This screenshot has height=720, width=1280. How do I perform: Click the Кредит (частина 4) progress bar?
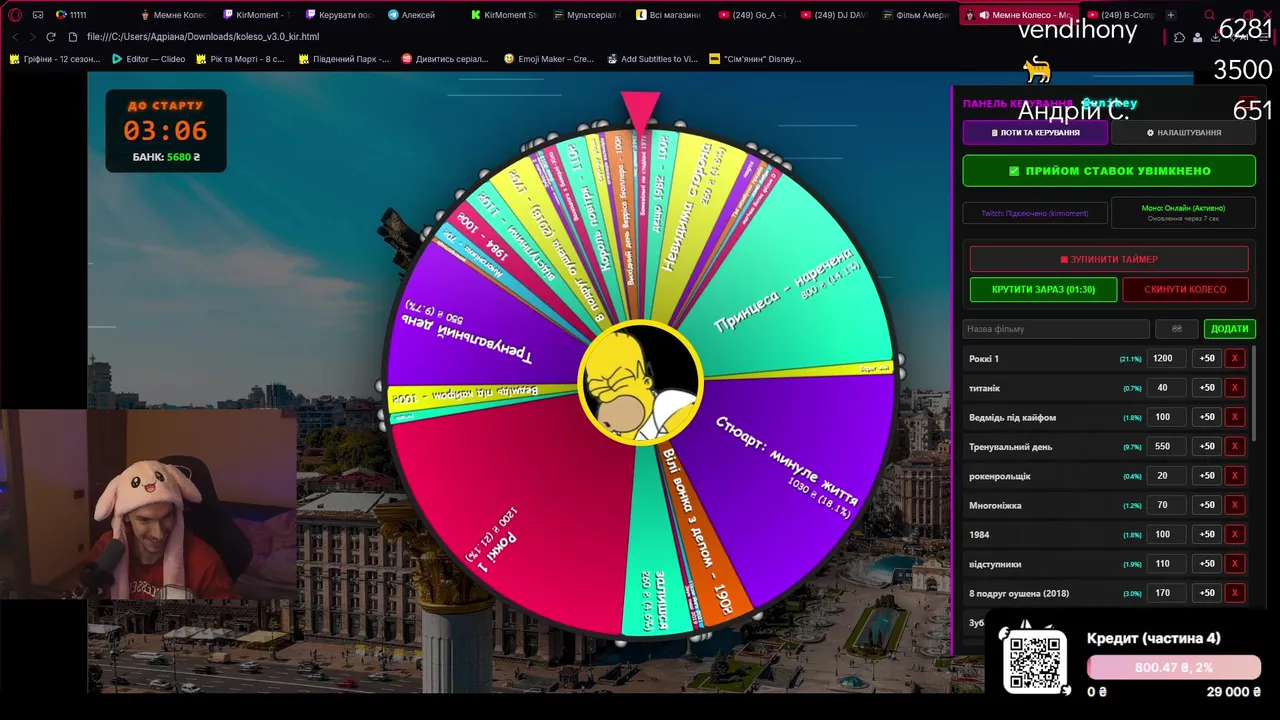coord(1174,667)
